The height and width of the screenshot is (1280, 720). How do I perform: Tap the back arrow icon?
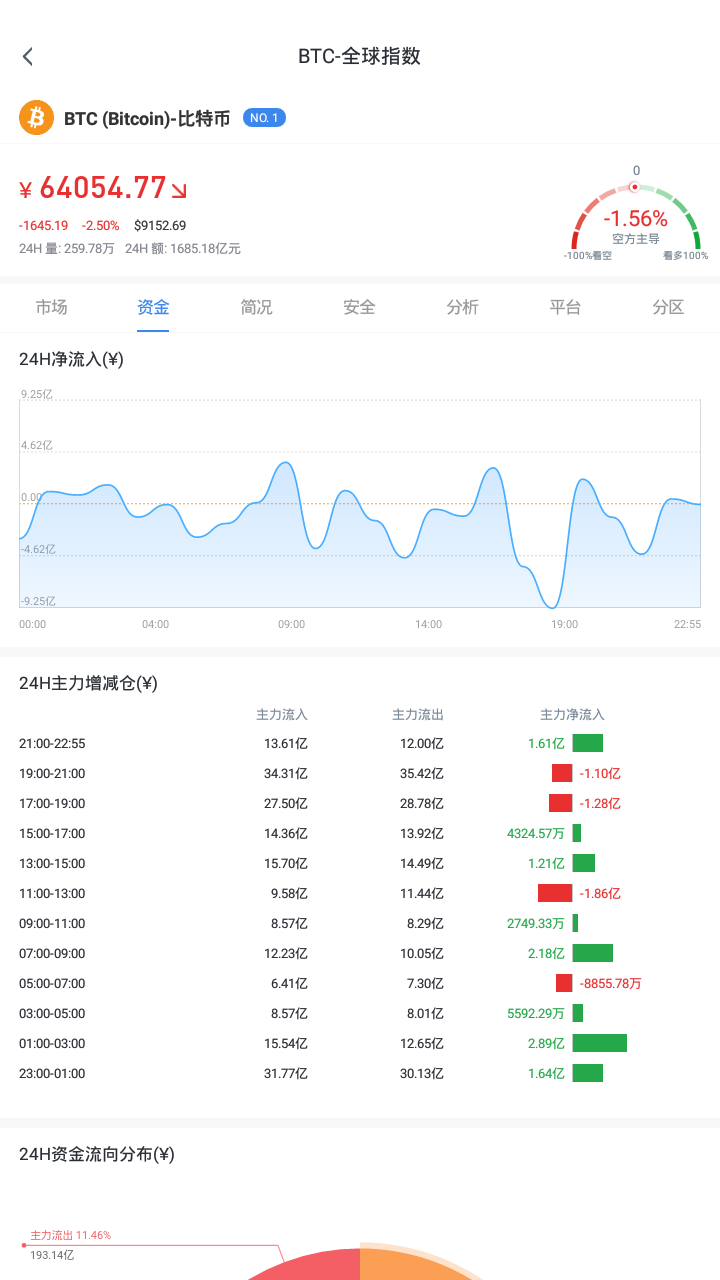tap(28, 57)
